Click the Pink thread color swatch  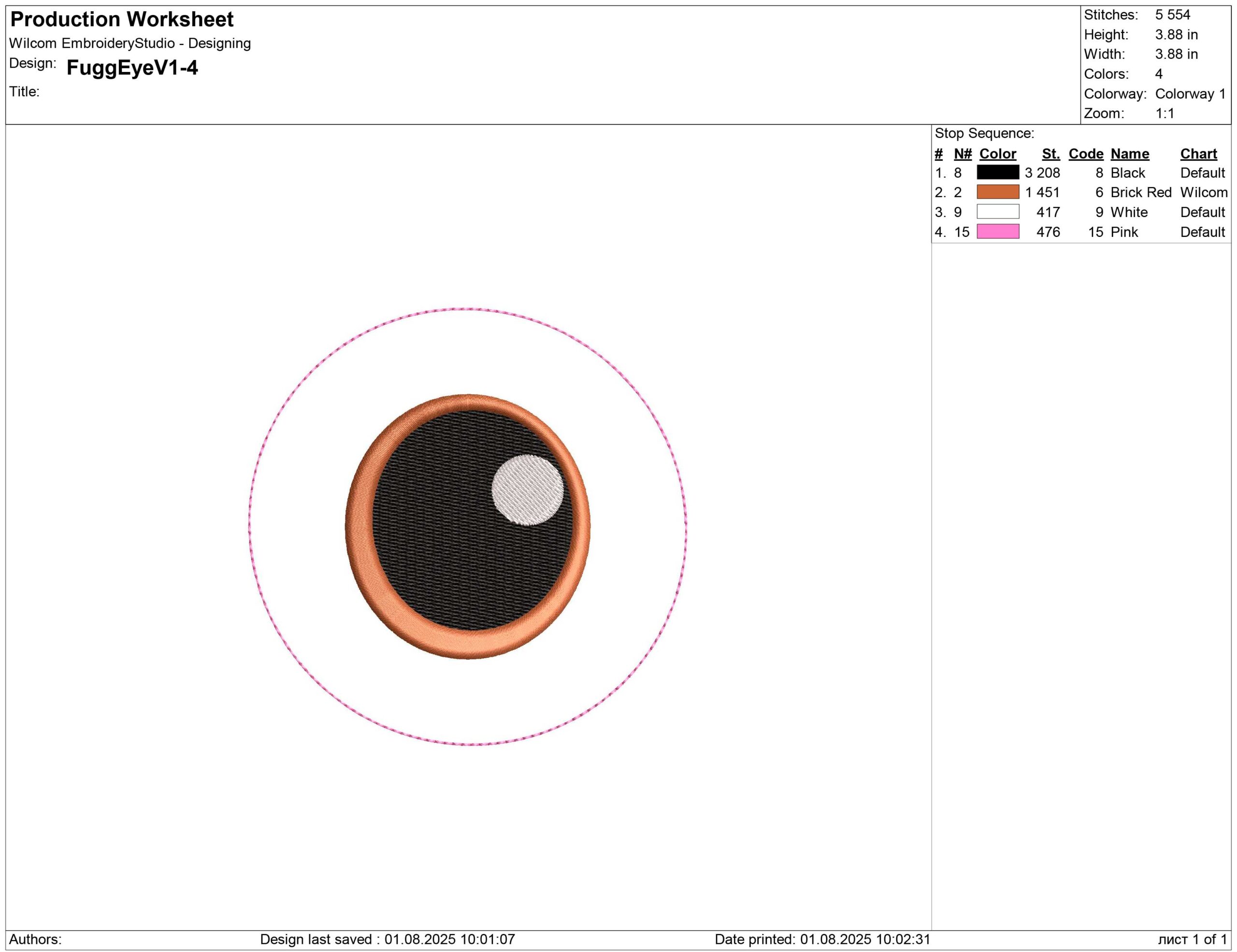[x=997, y=231]
